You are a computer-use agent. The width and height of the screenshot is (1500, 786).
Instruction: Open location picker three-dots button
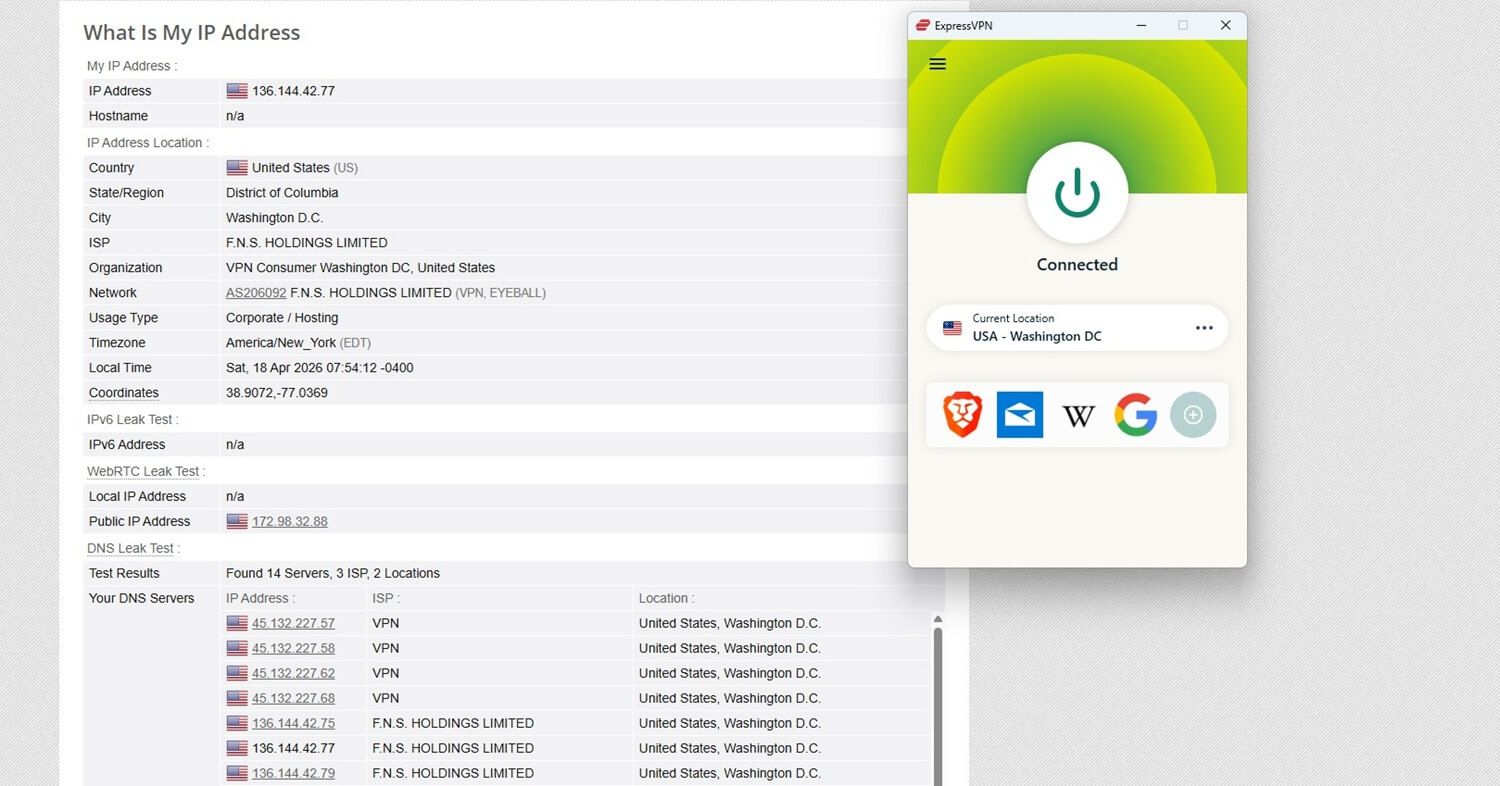[x=1204, y=328]
